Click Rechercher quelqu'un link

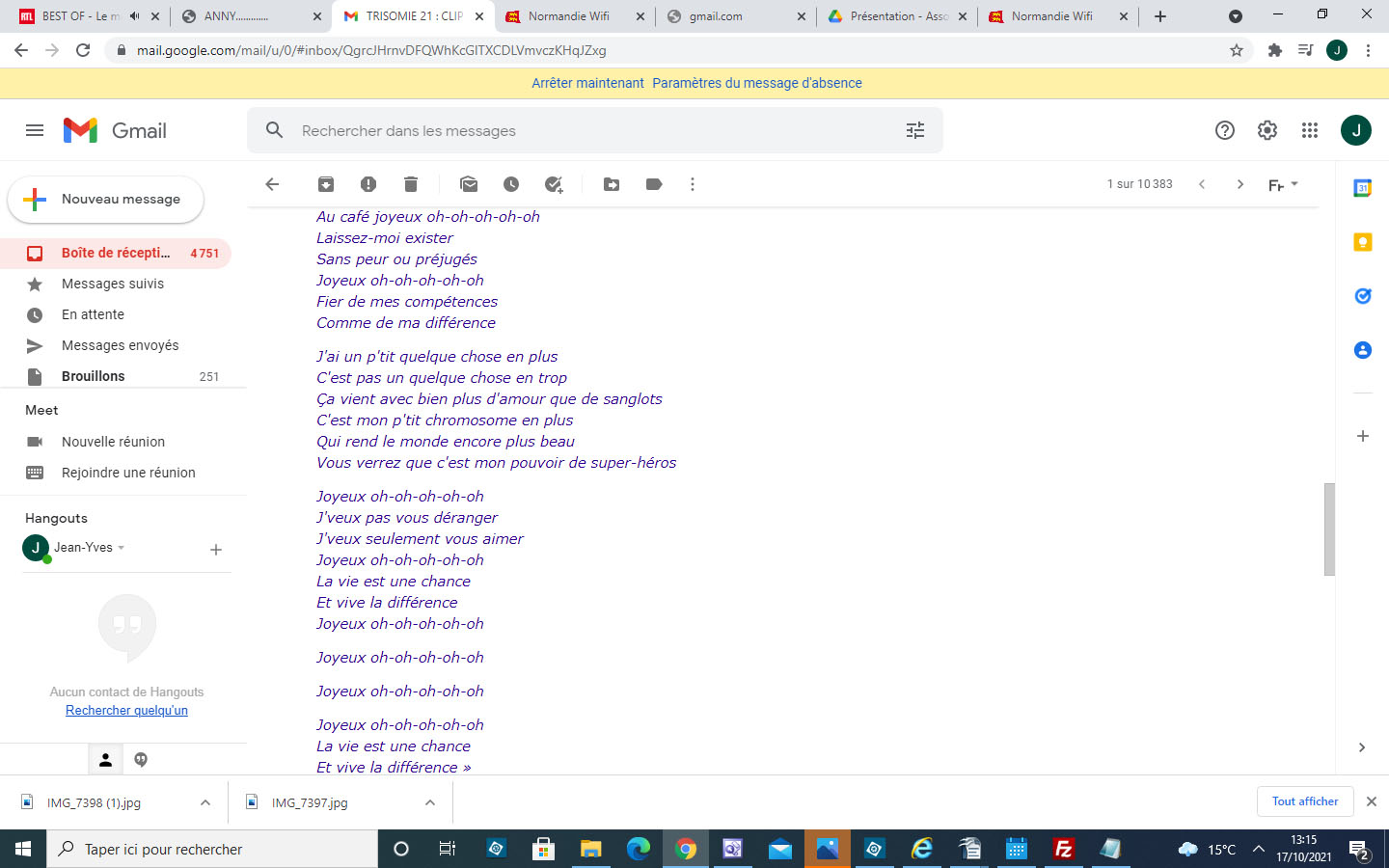(x=126, y=711)
